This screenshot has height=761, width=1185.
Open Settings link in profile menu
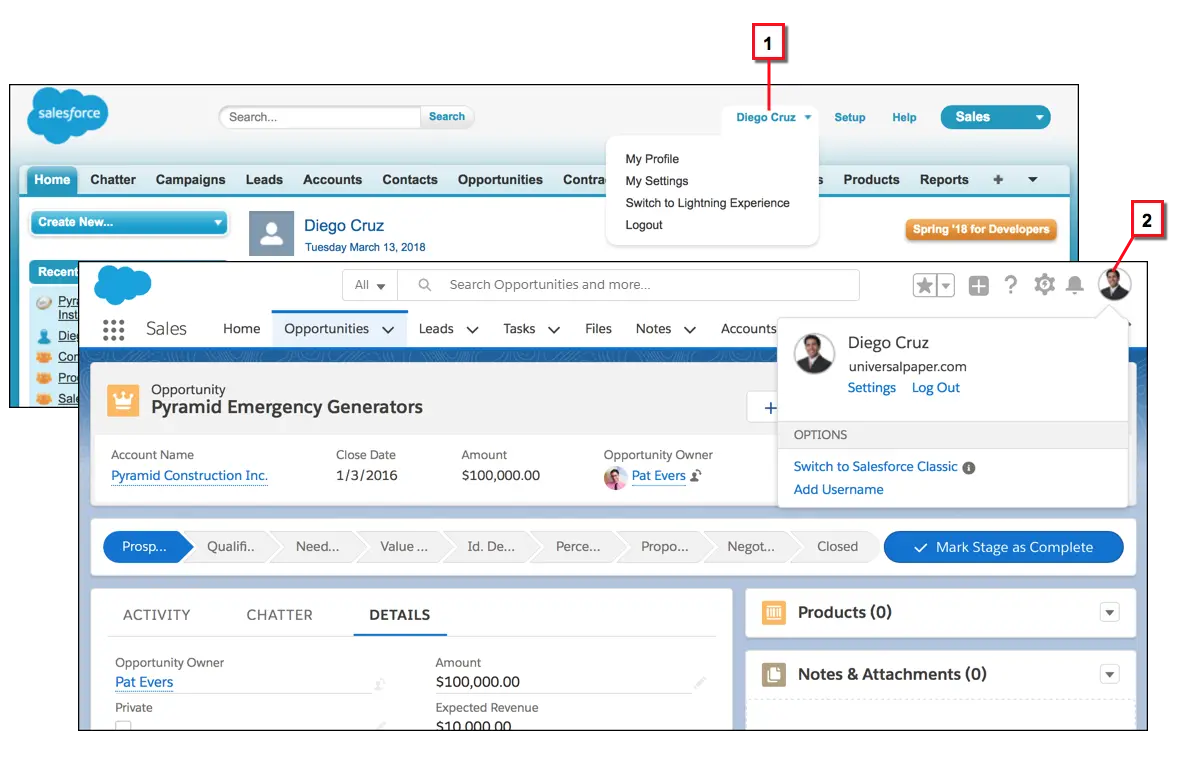871,388
